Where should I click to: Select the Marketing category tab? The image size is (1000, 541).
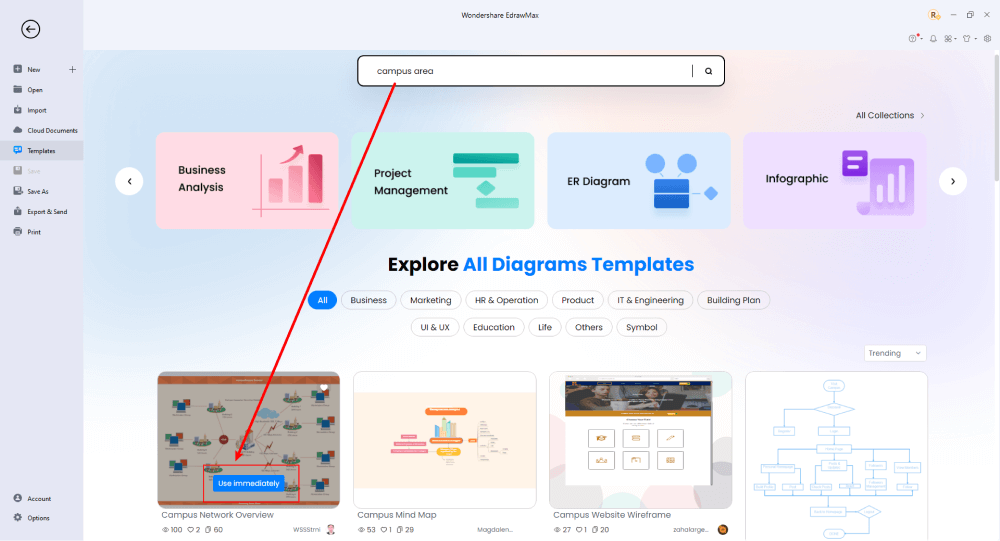430,300
